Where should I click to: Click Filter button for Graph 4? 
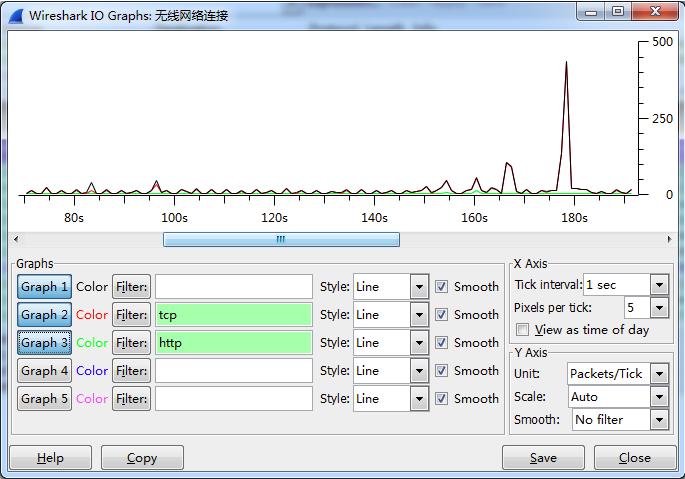(131, 371)
